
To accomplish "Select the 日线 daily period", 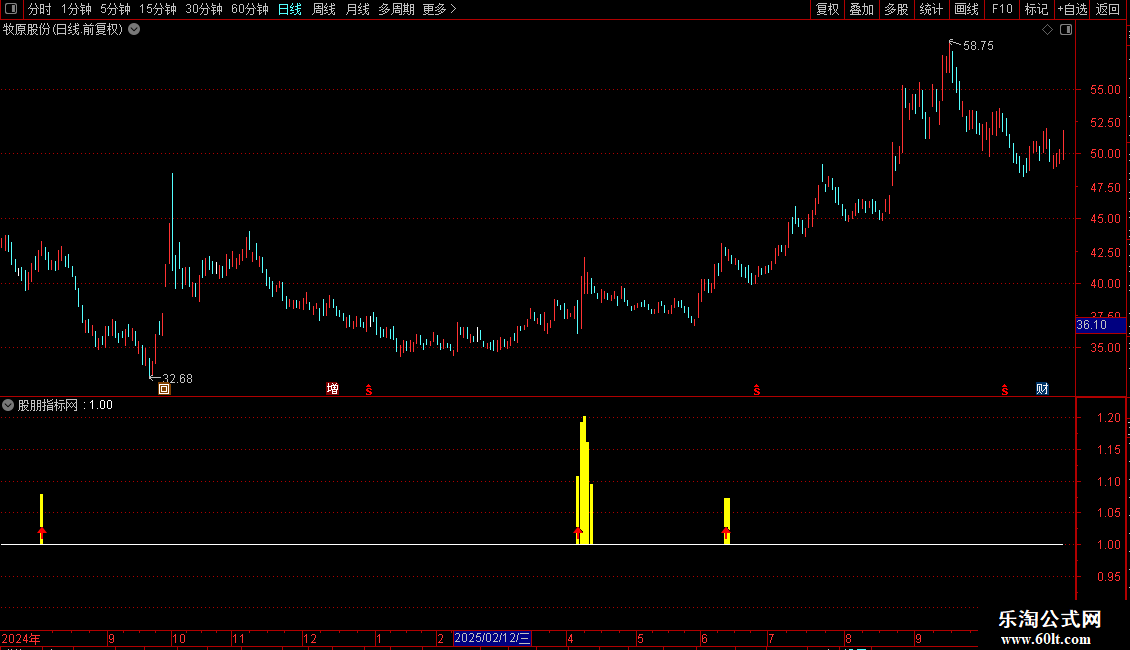I will [290, 9].
